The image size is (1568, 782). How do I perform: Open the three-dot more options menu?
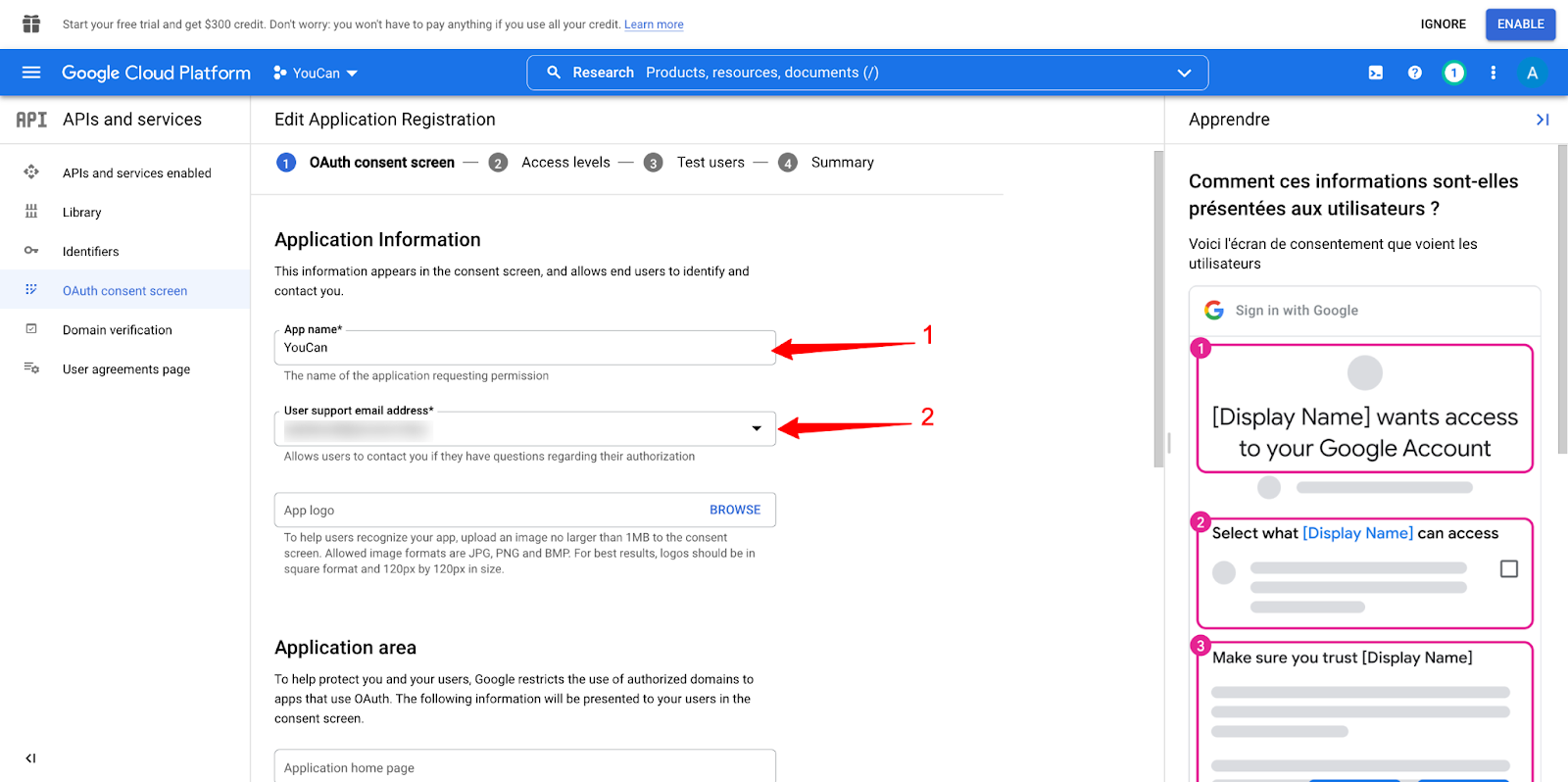(1494, 73)
